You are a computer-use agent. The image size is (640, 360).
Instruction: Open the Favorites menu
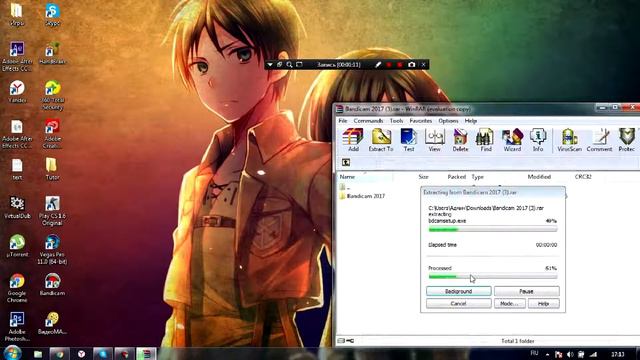tap(420, 121)
